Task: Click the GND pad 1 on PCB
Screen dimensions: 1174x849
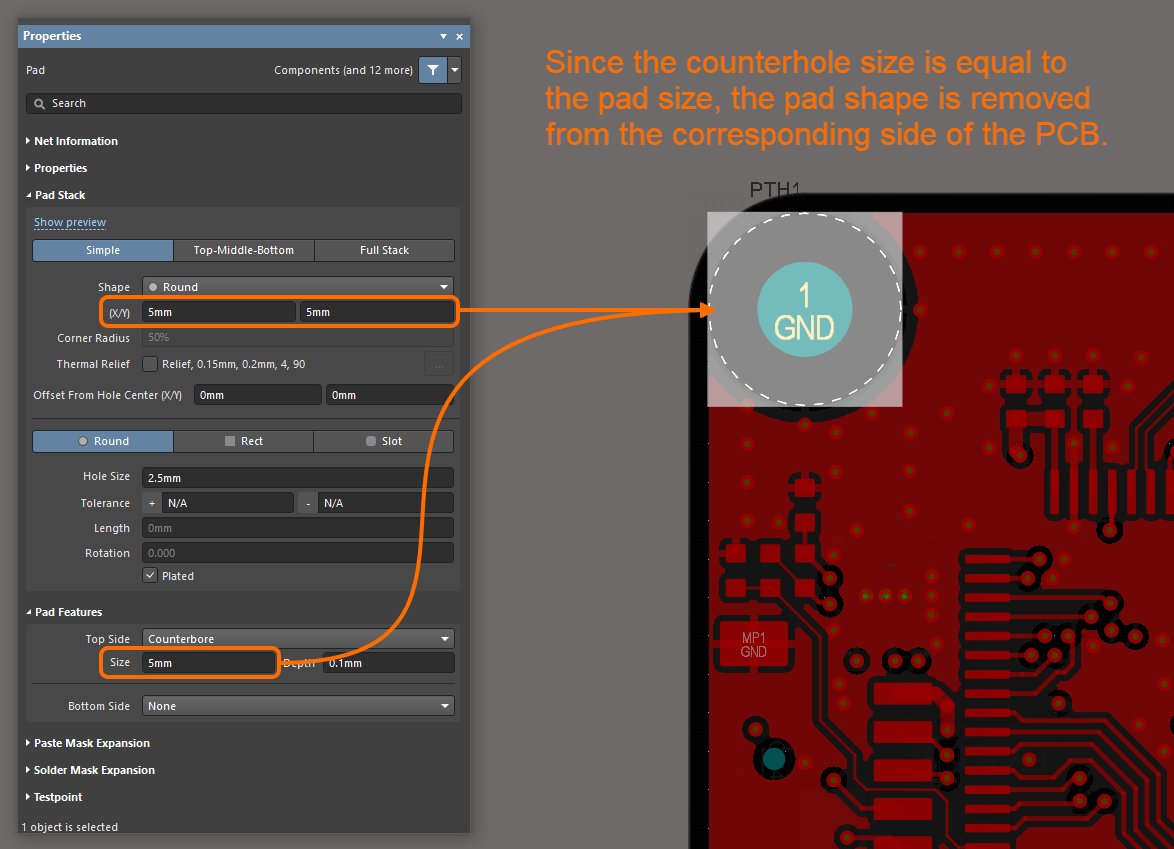Action: [x=804, y=310]
